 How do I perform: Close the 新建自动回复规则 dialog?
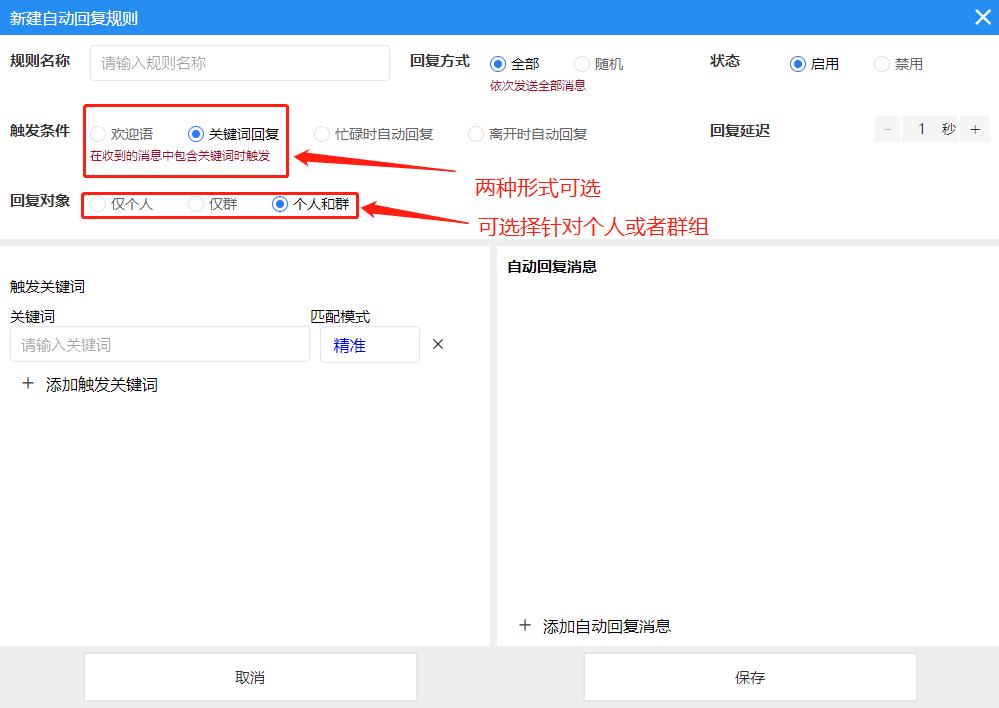[983, 16]
